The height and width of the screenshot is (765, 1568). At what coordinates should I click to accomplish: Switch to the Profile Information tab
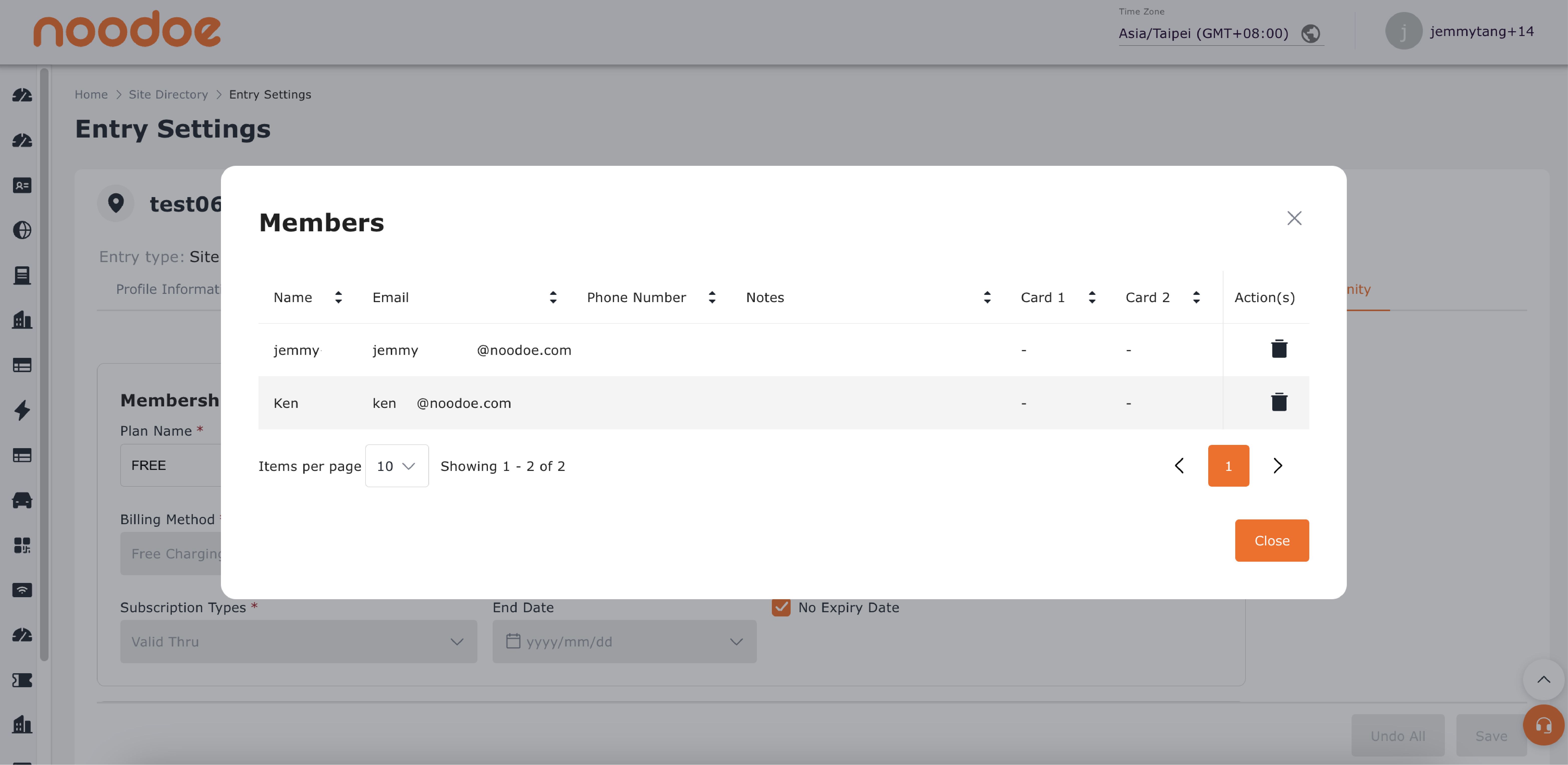(x=168, y=290)
